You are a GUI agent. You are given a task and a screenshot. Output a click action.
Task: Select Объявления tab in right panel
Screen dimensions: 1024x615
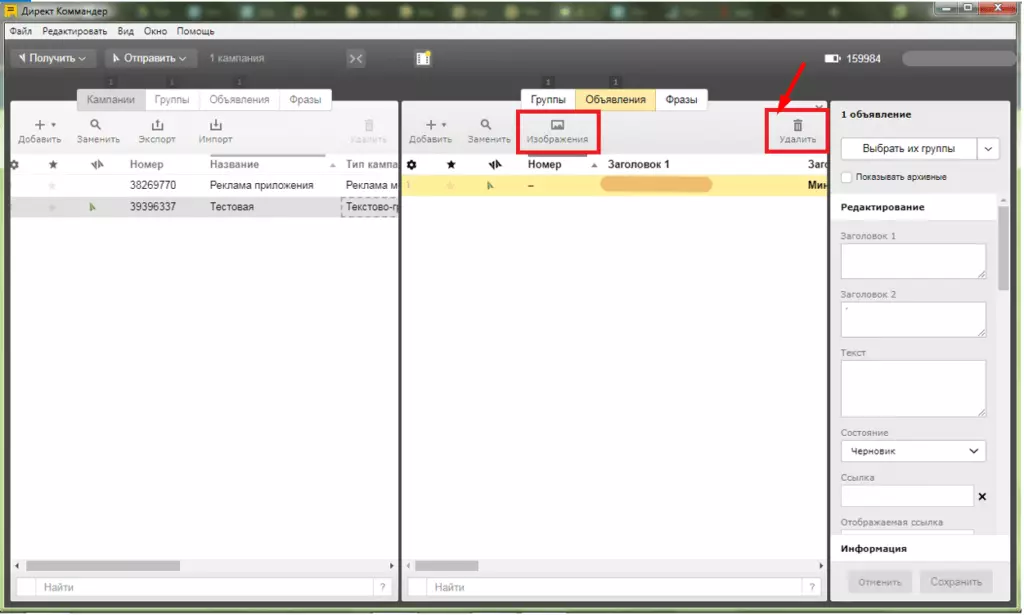click(615, 99)
